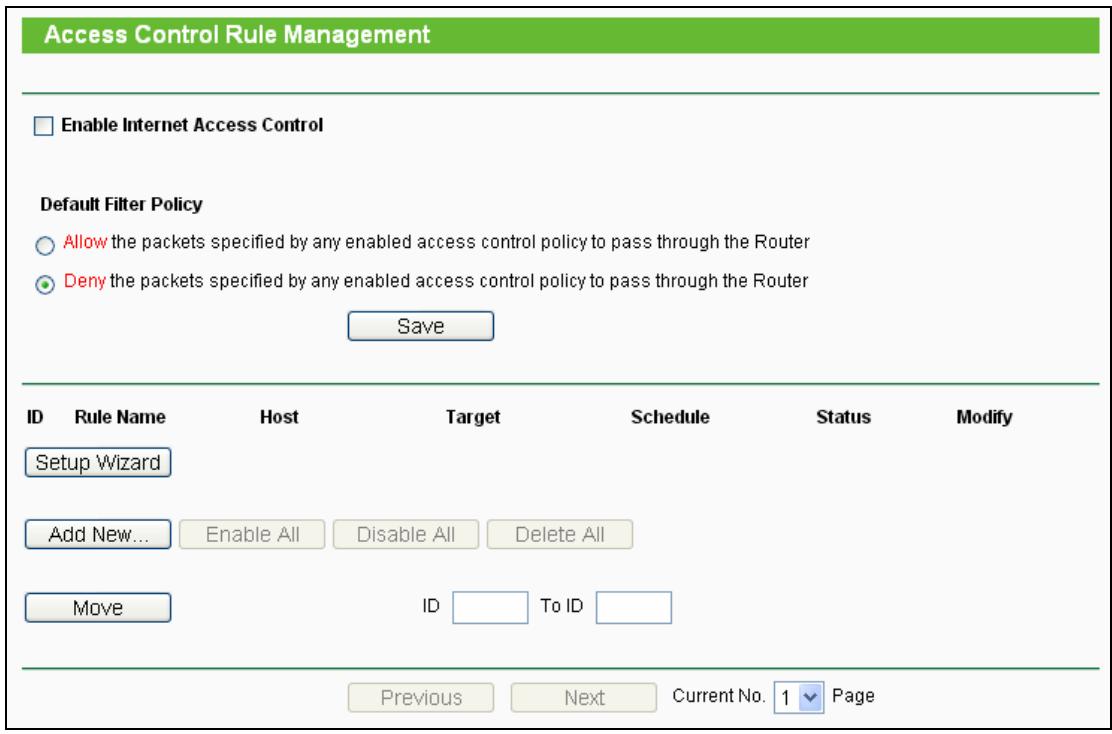
Task: Click the Modify column header
Action: click(984, 417)
